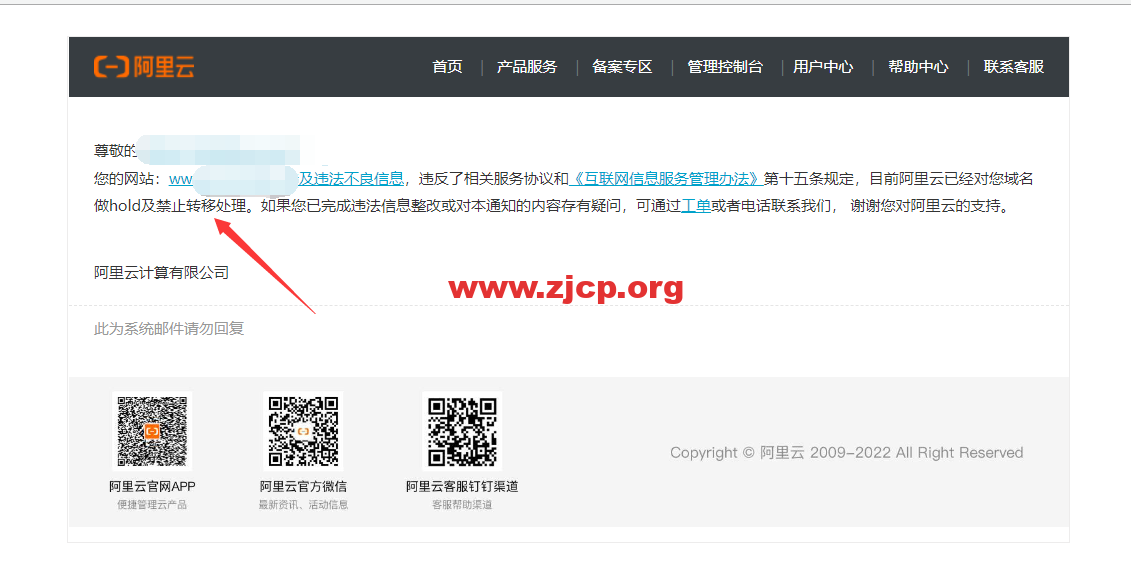
Task: Click 联系客服 in the header
Action: click(x=1013, y=67)
